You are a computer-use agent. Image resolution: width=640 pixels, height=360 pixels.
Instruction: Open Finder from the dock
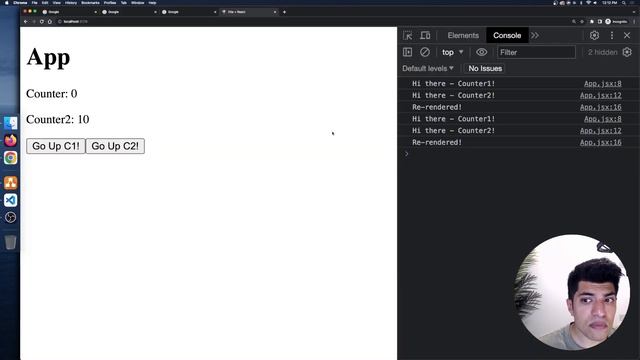click(11, 123)
